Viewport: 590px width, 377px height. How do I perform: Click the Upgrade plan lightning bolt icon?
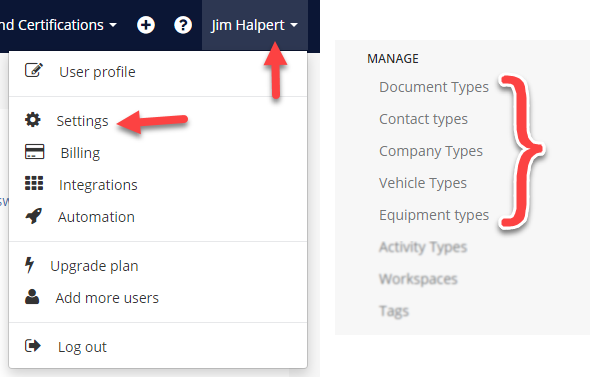coord(29,265)
